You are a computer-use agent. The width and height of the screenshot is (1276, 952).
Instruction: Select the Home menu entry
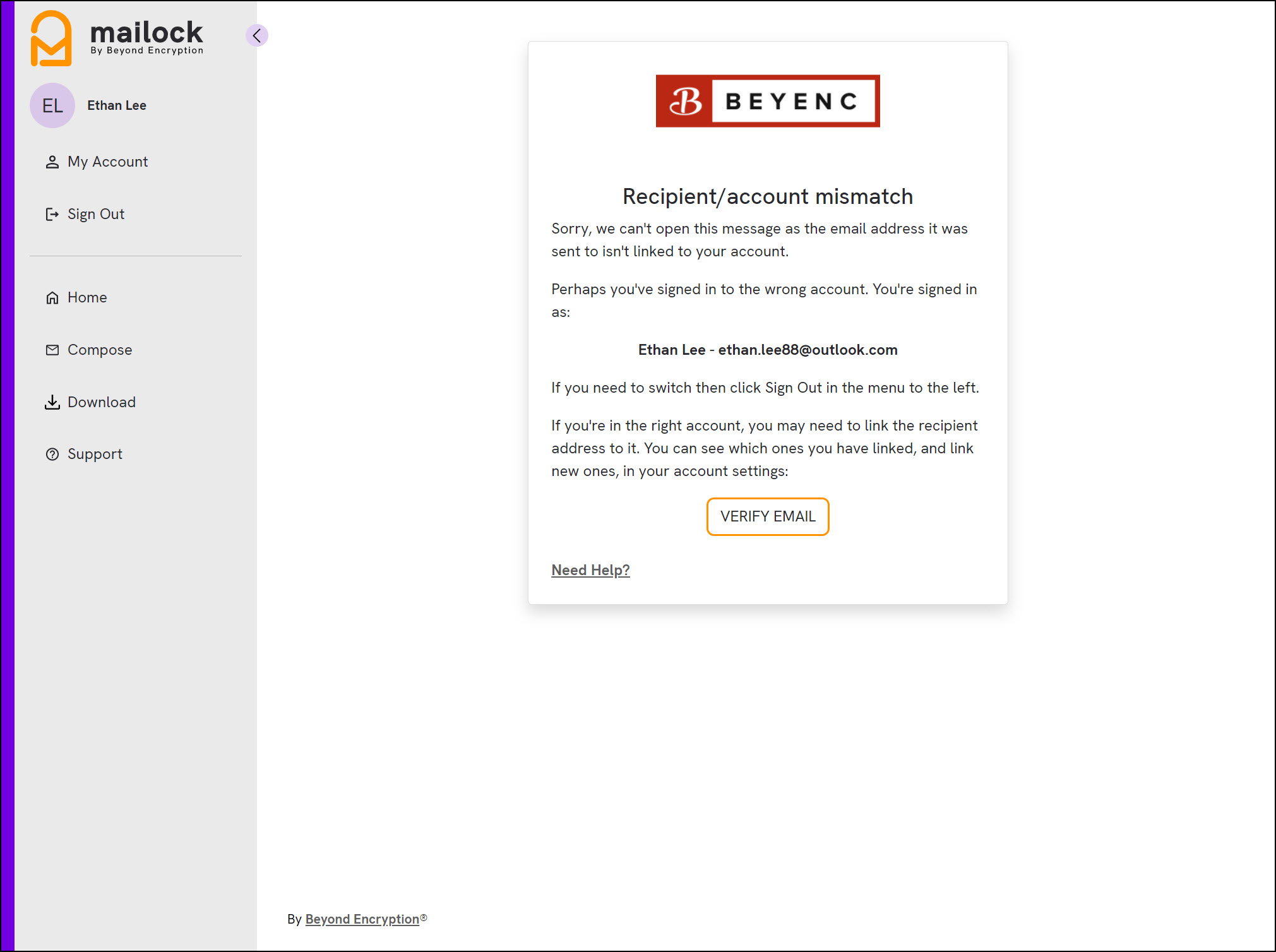point(86,297)
